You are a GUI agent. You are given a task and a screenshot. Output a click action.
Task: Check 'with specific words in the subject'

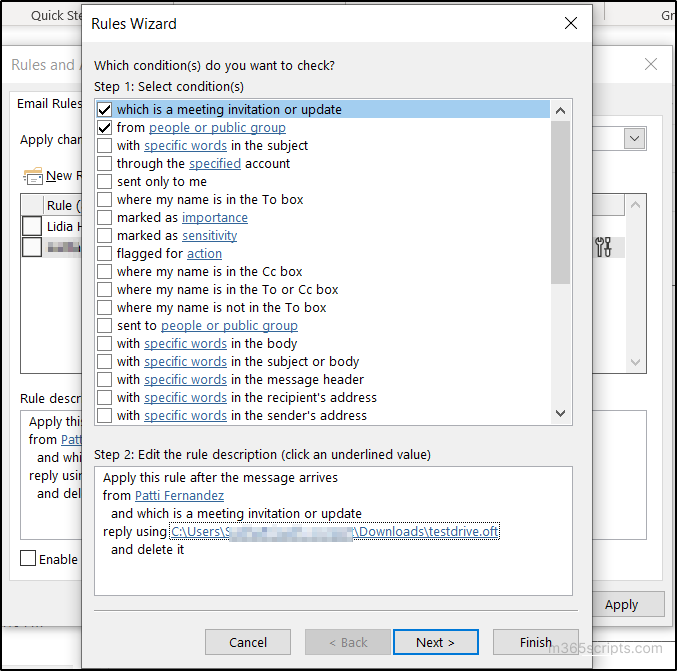104,146
